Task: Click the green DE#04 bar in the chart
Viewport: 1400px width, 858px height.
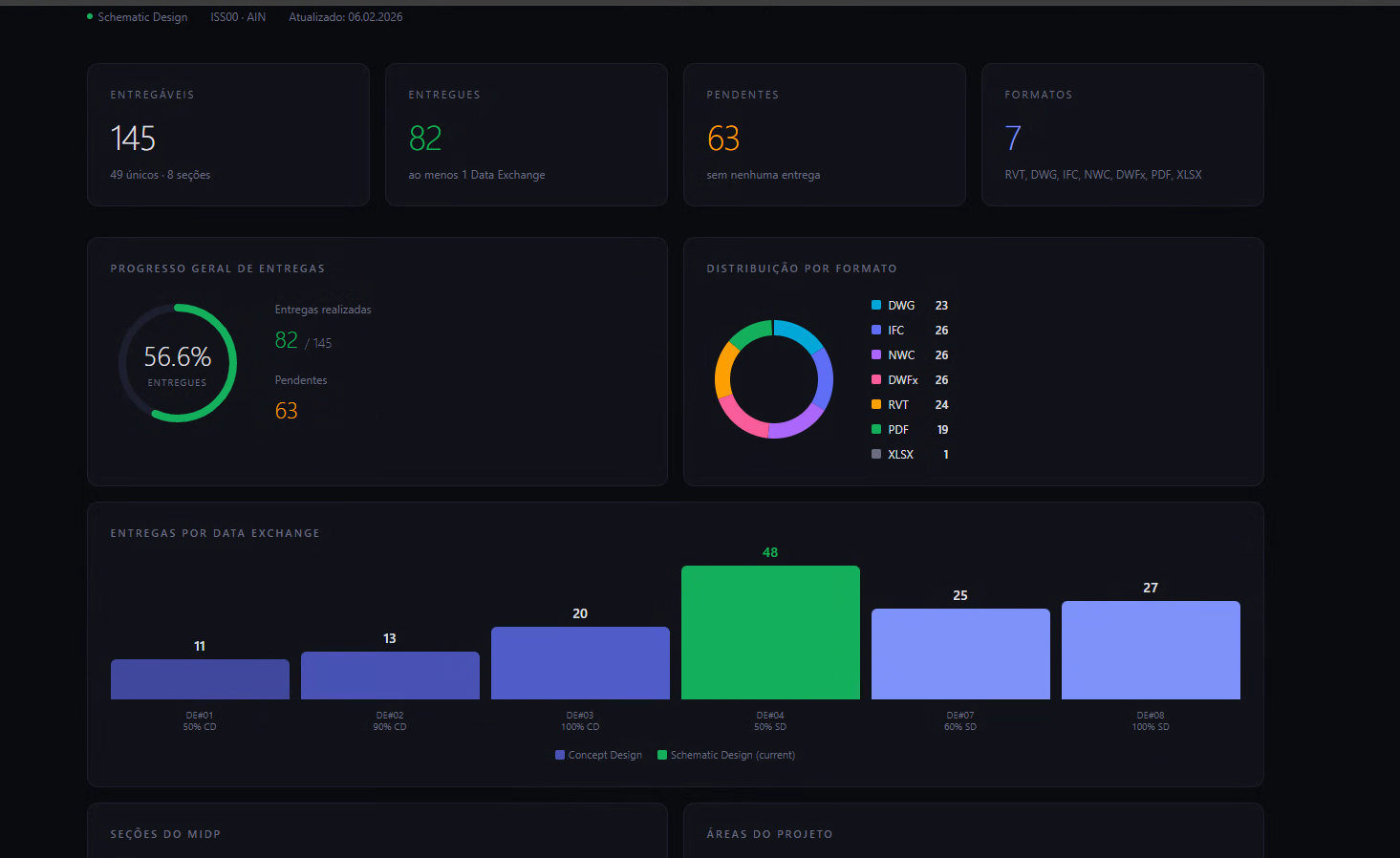Action: click(x=770, y=633)
